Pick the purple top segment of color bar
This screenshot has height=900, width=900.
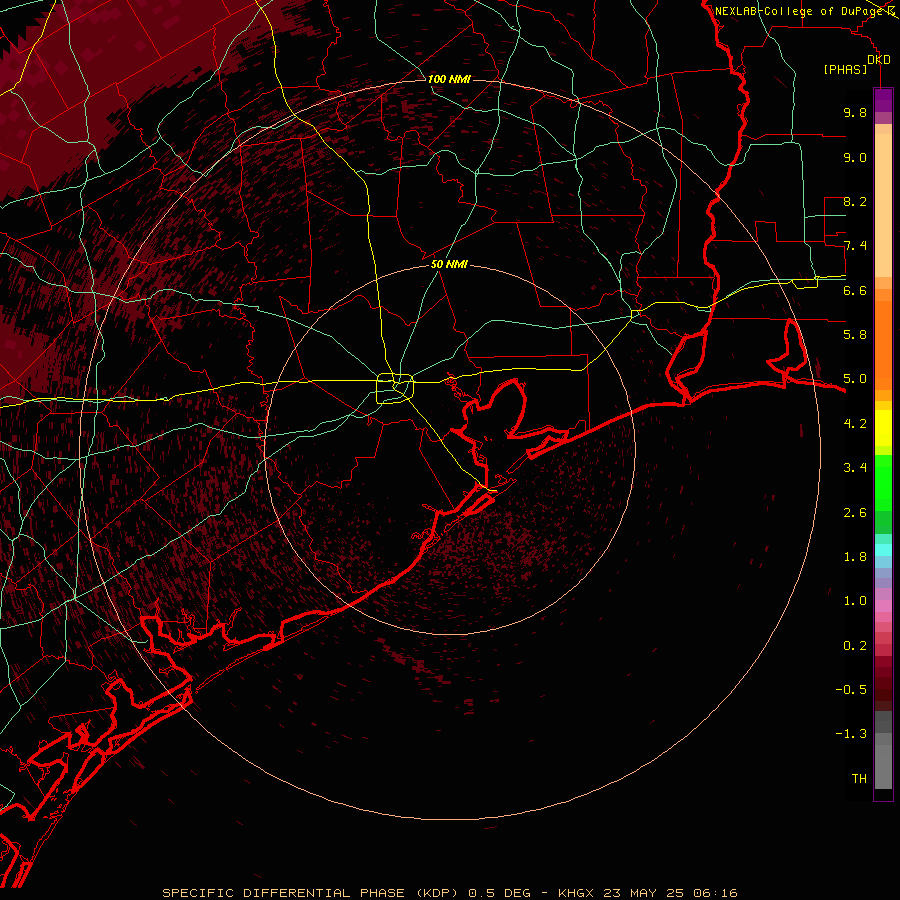click(x=883, y=100)
